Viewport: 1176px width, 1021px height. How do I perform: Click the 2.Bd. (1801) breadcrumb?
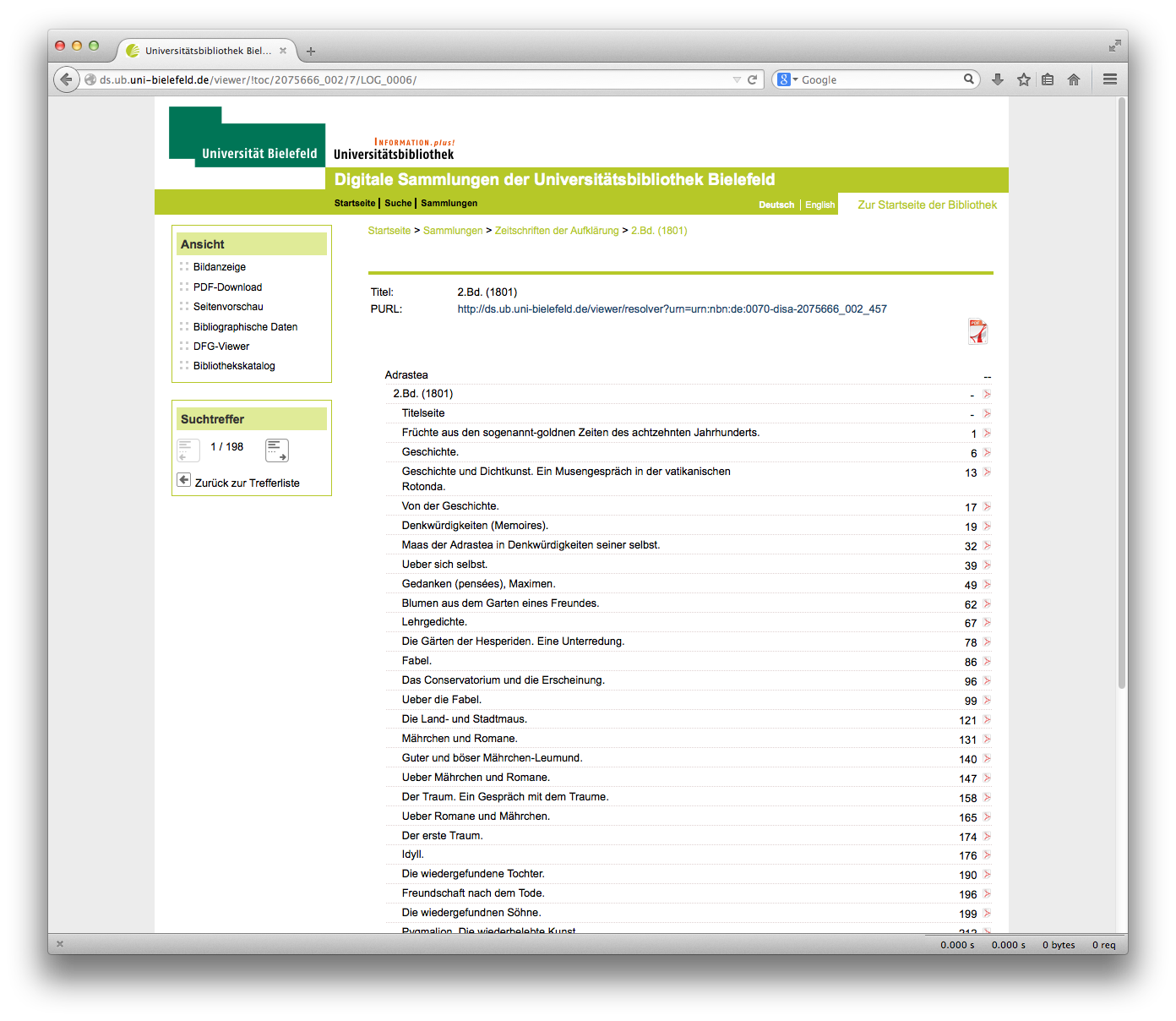[659, 231]
